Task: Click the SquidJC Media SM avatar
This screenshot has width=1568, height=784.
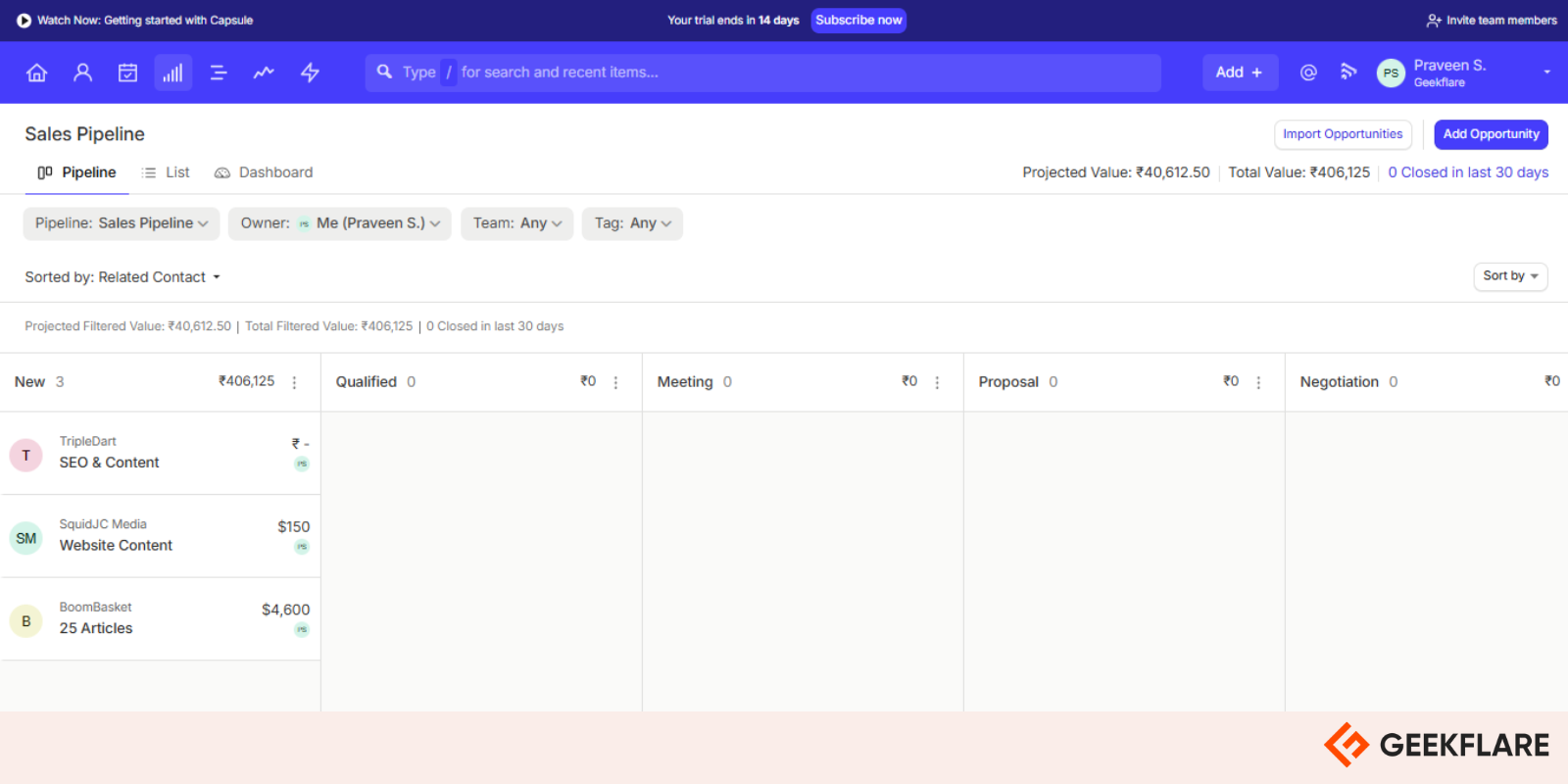Action: [x=25, y=538]
